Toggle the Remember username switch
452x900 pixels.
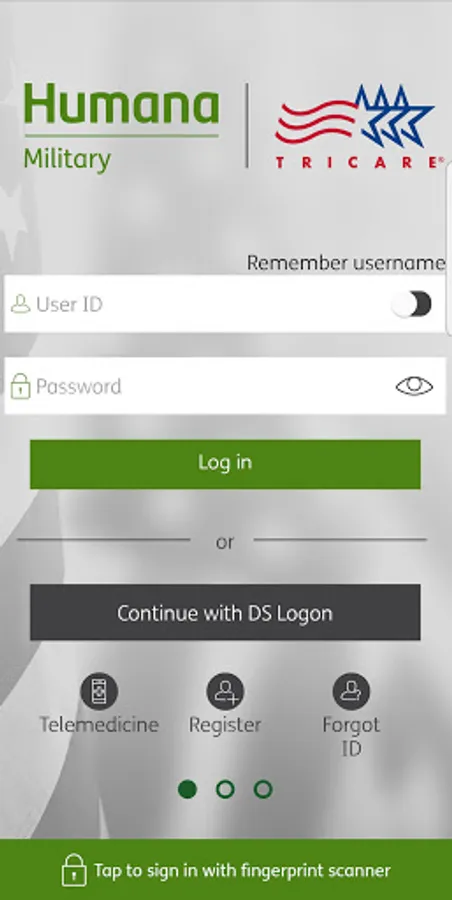(x=412, y=304)
